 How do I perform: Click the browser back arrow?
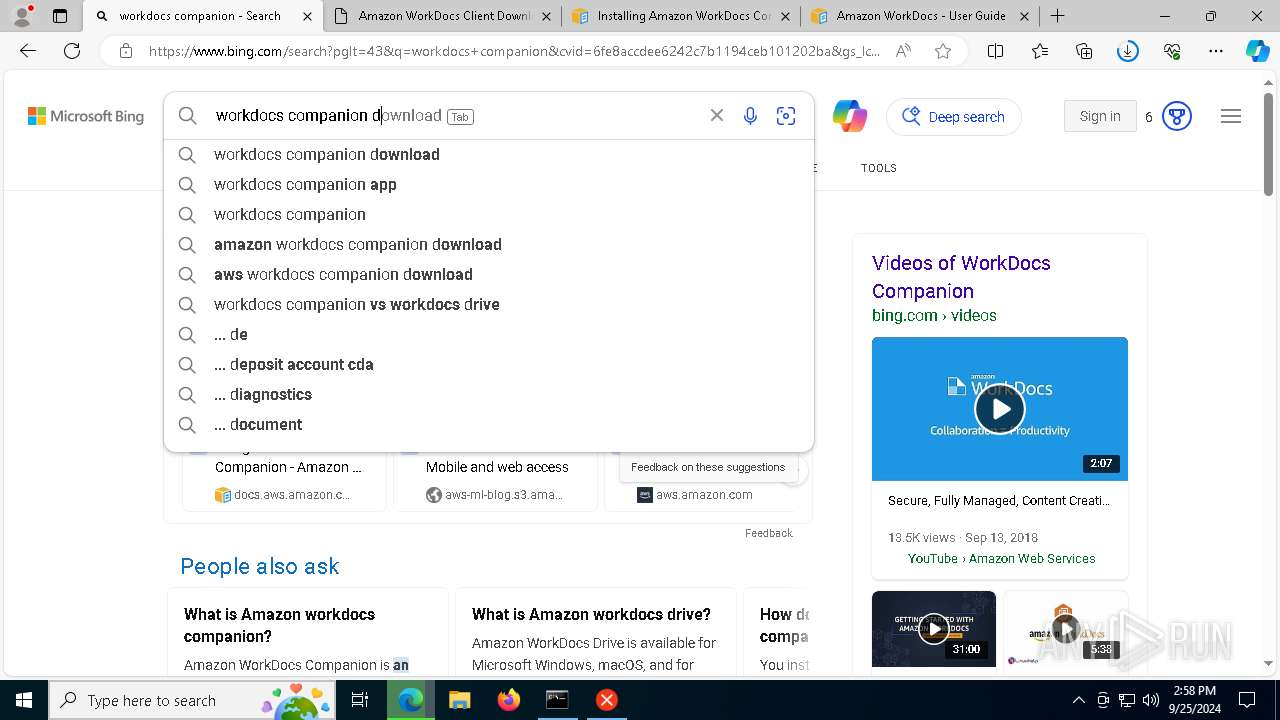28,51
